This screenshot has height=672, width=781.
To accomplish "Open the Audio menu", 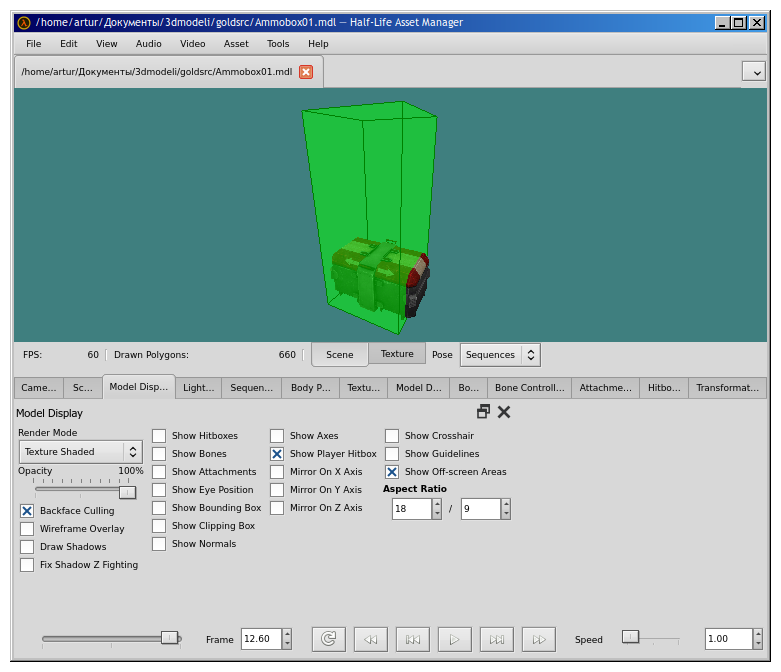I will (148, 44).
